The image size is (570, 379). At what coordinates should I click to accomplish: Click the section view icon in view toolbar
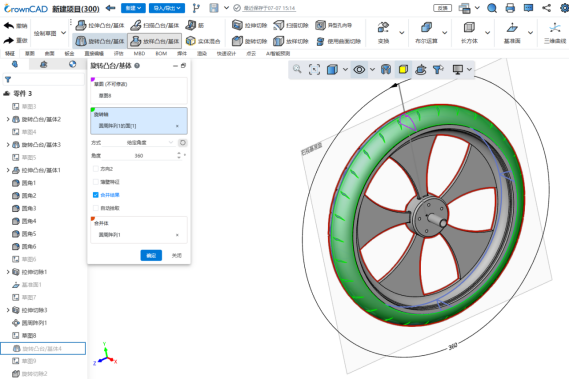tap(386, 69)
